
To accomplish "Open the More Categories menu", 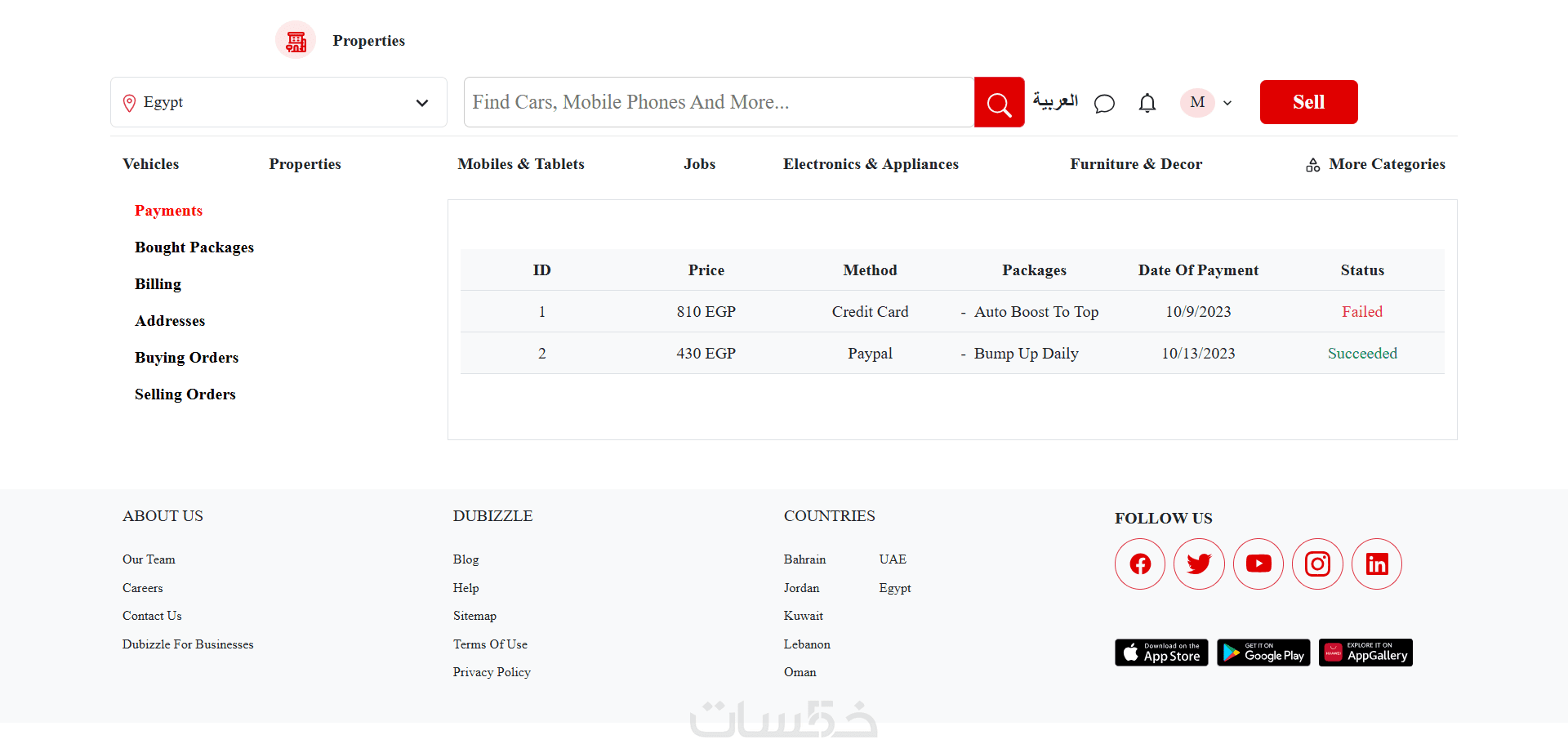I will [x=1375, y=164].
